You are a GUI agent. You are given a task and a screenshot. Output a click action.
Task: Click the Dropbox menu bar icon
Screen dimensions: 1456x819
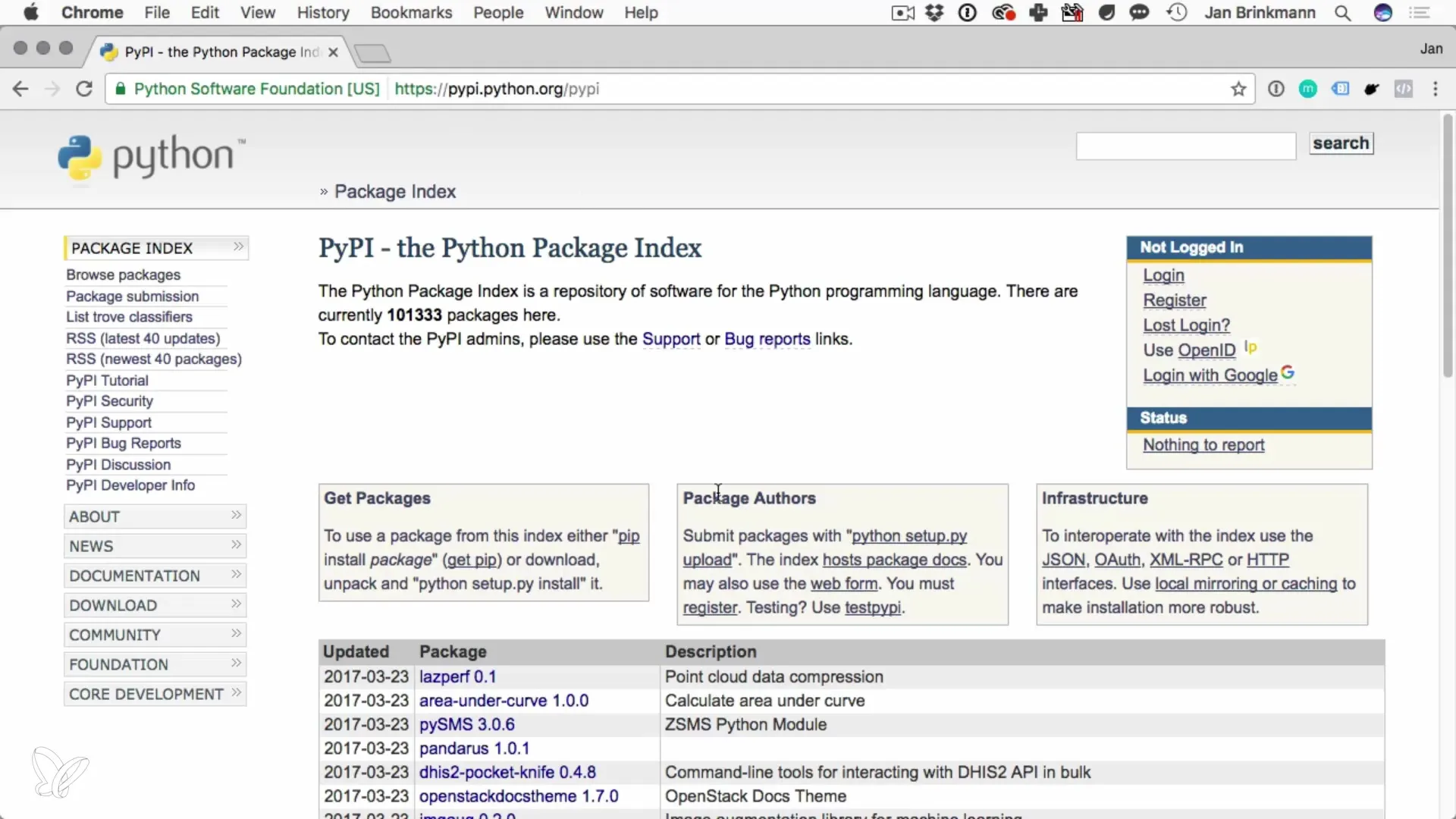click(x=935, y=13)
